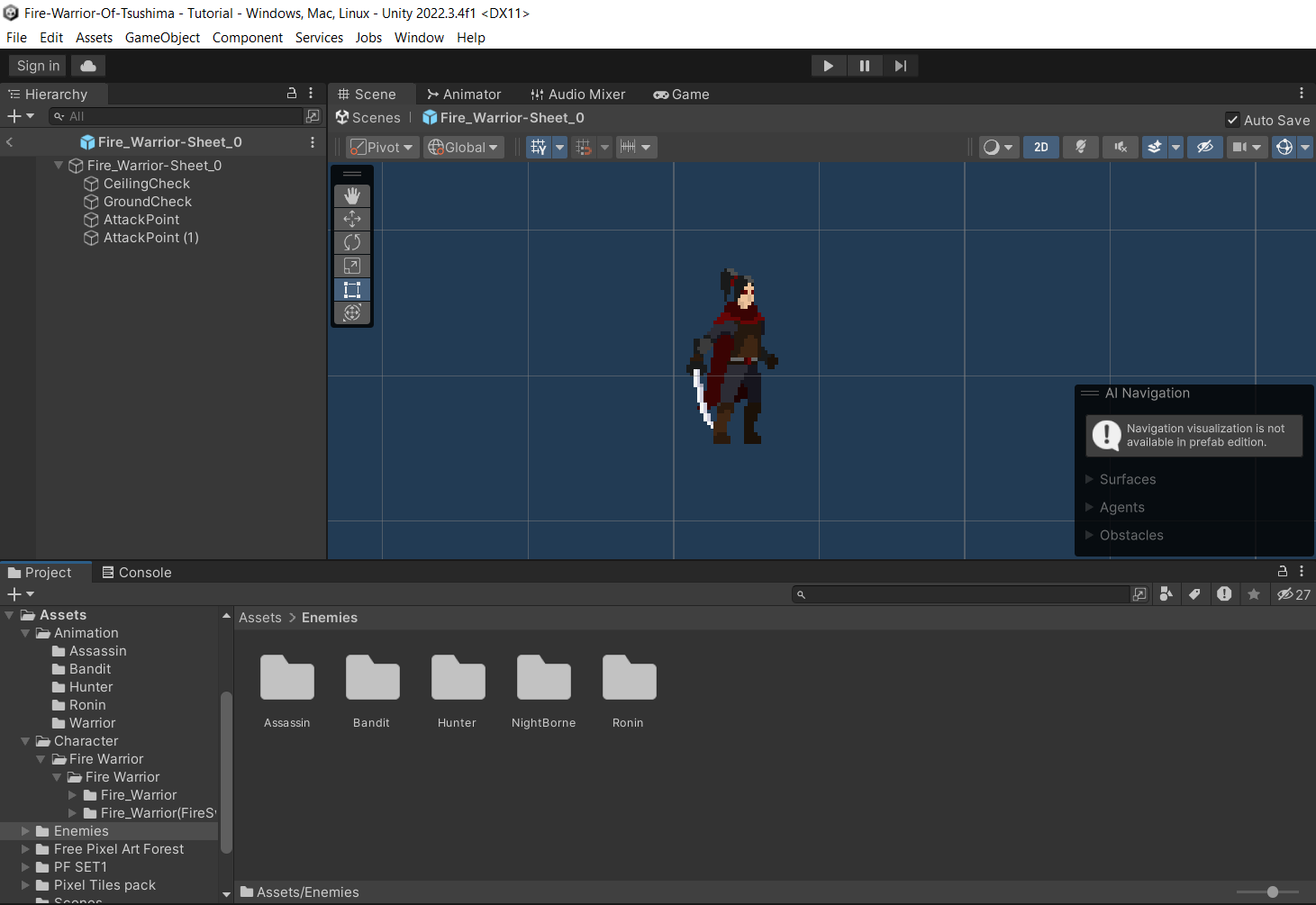The width and height of the screenshot is (1316, 905).
Task: Select the Rect tool
Action: [352, 289]
